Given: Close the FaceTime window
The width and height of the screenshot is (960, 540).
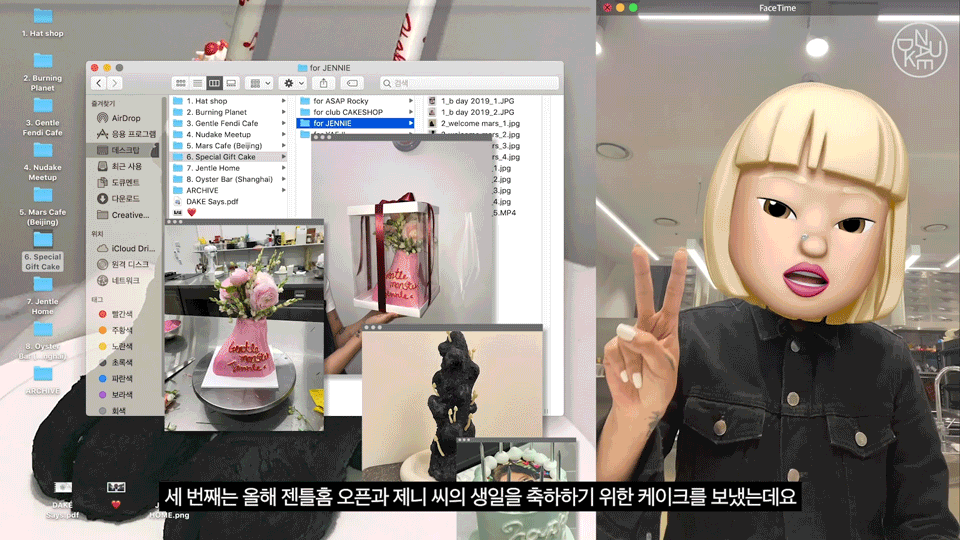Looking at the screenshot, I should 607,7.
